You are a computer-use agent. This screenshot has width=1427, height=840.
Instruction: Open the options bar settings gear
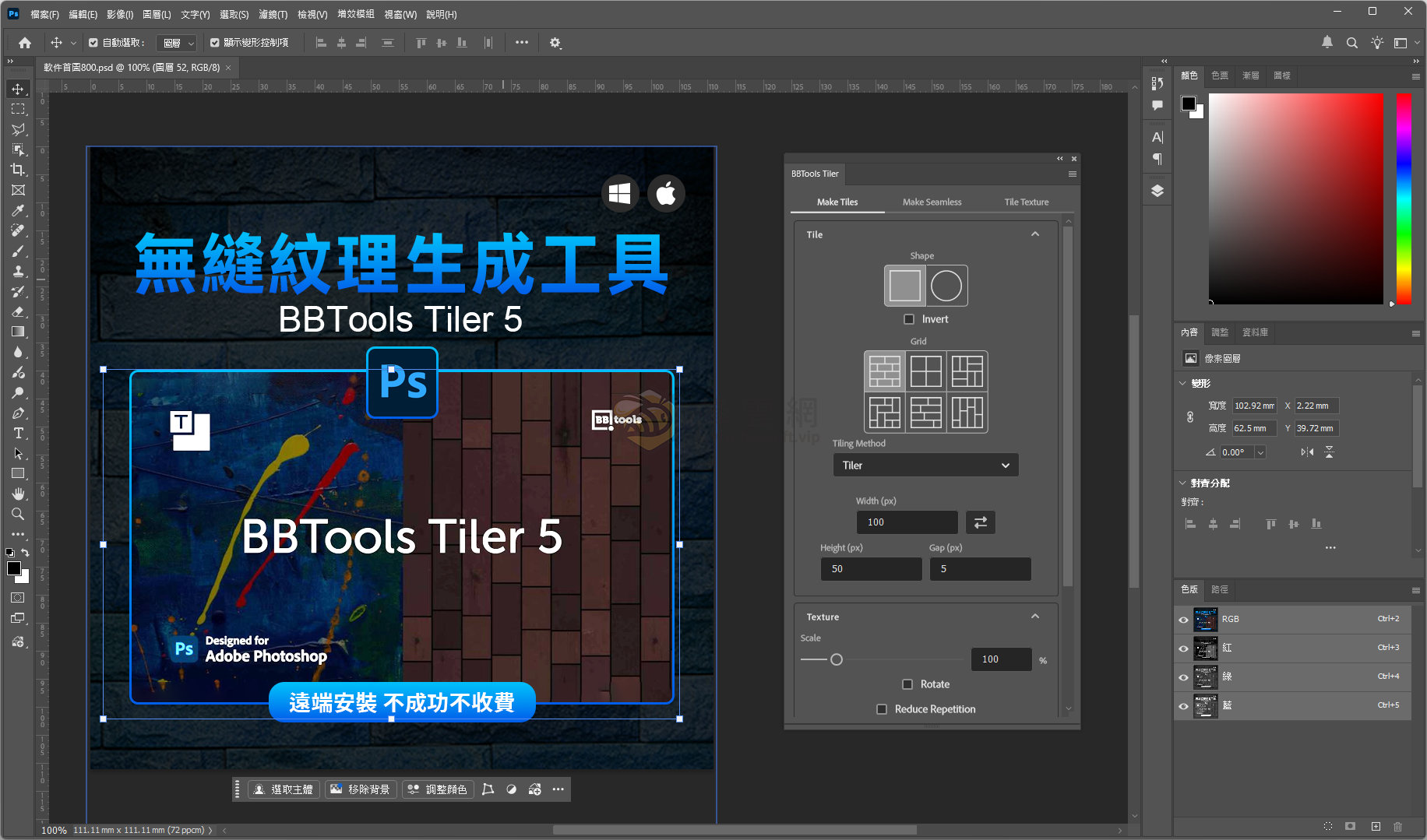tap(555, 43)
